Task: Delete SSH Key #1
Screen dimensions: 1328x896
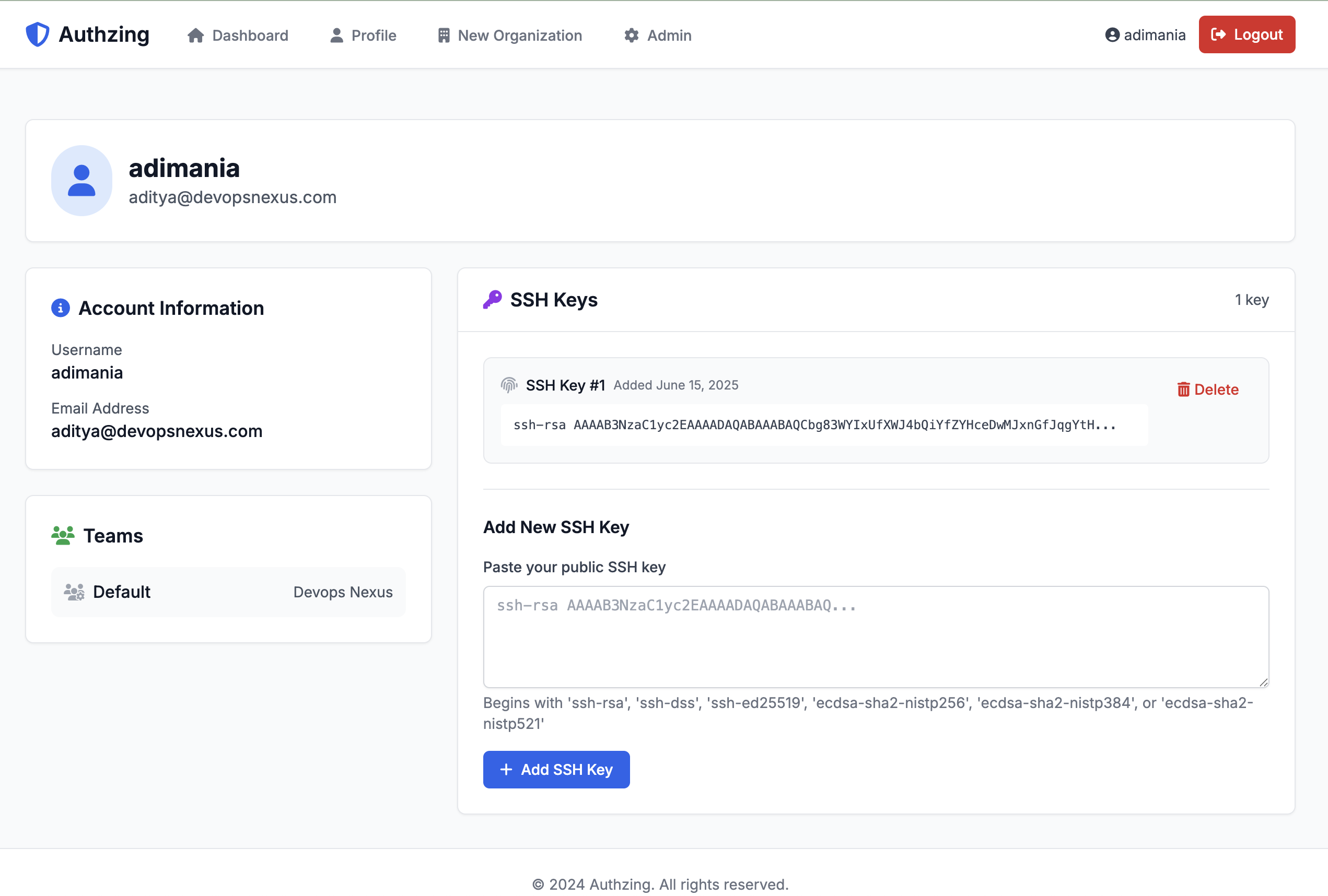Action: point(1207,390)
